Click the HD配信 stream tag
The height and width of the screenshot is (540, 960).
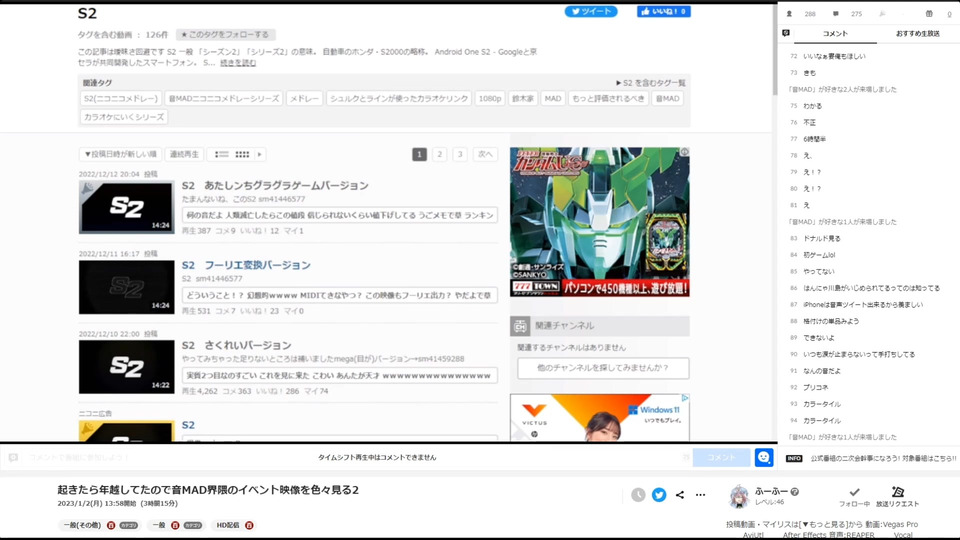[x=228, y=525]
